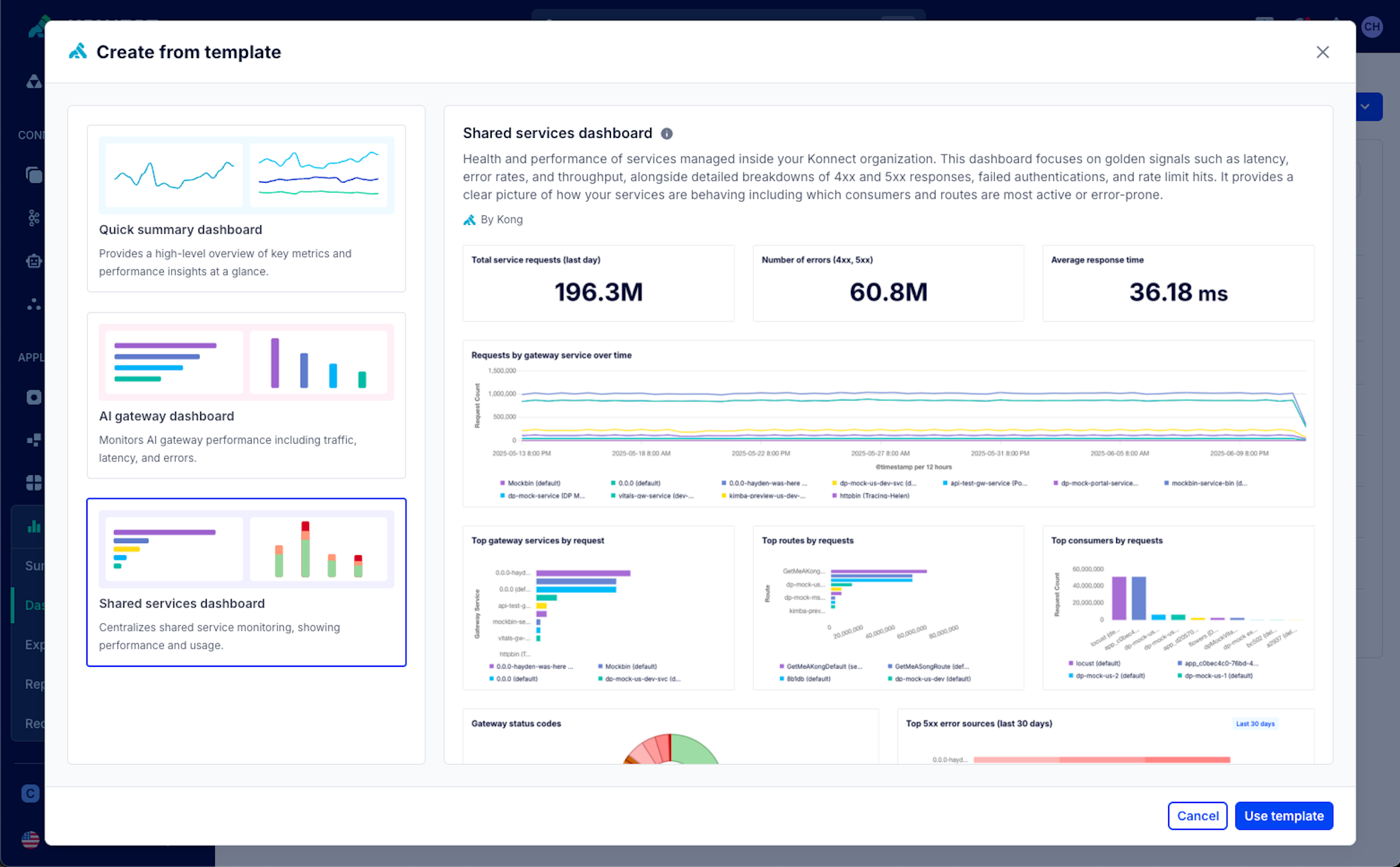The image size is (1400, 867).
Task: Click the 0.0.0-hayd 5xx error bar
Action: tap(1101, 760)
